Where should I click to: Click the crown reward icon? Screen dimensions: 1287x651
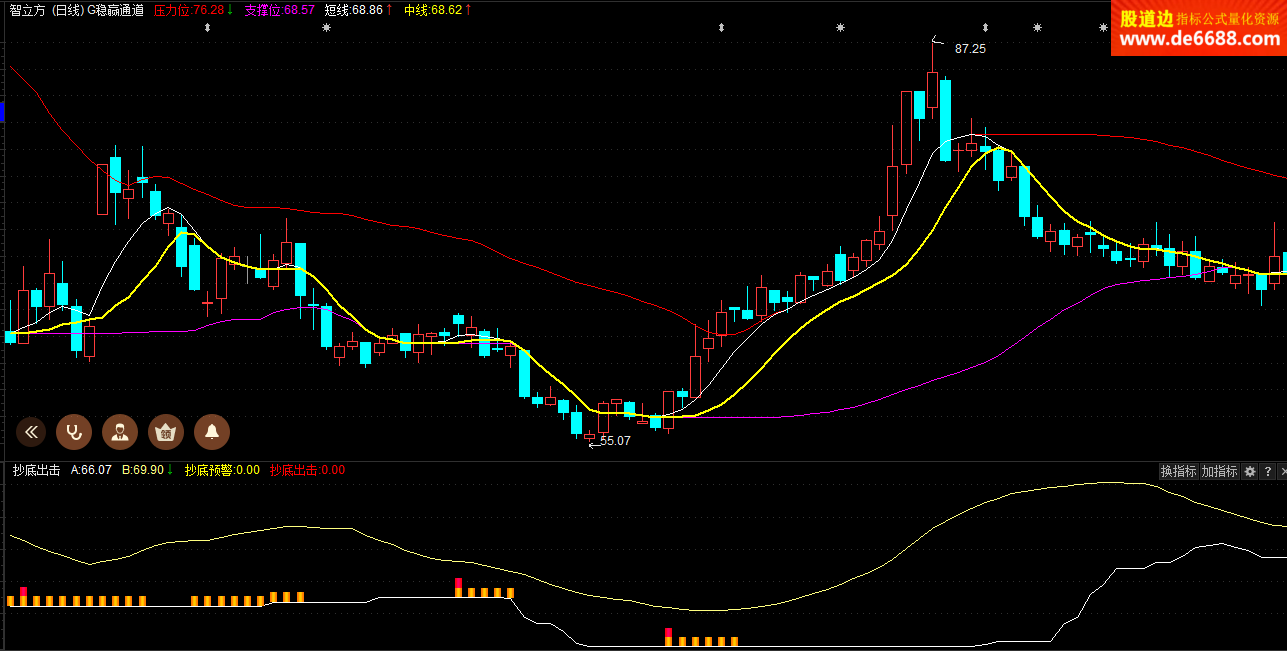[166, 432]
